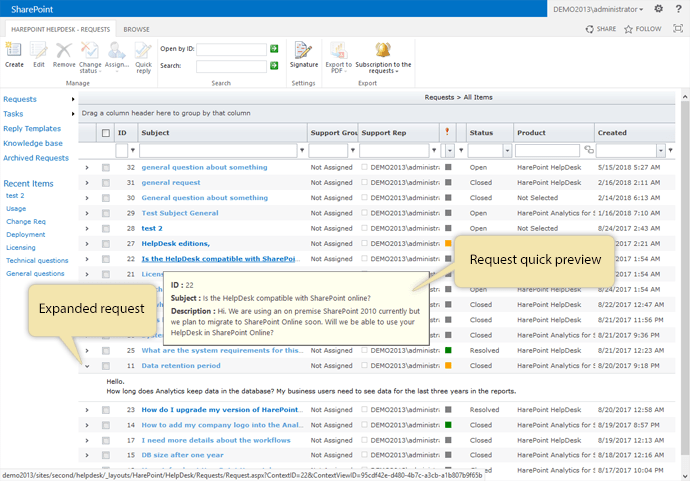Viewport: 690px width, 481px height.
Task: Click the Product filter link icon
Action: [x=589, y=150]
